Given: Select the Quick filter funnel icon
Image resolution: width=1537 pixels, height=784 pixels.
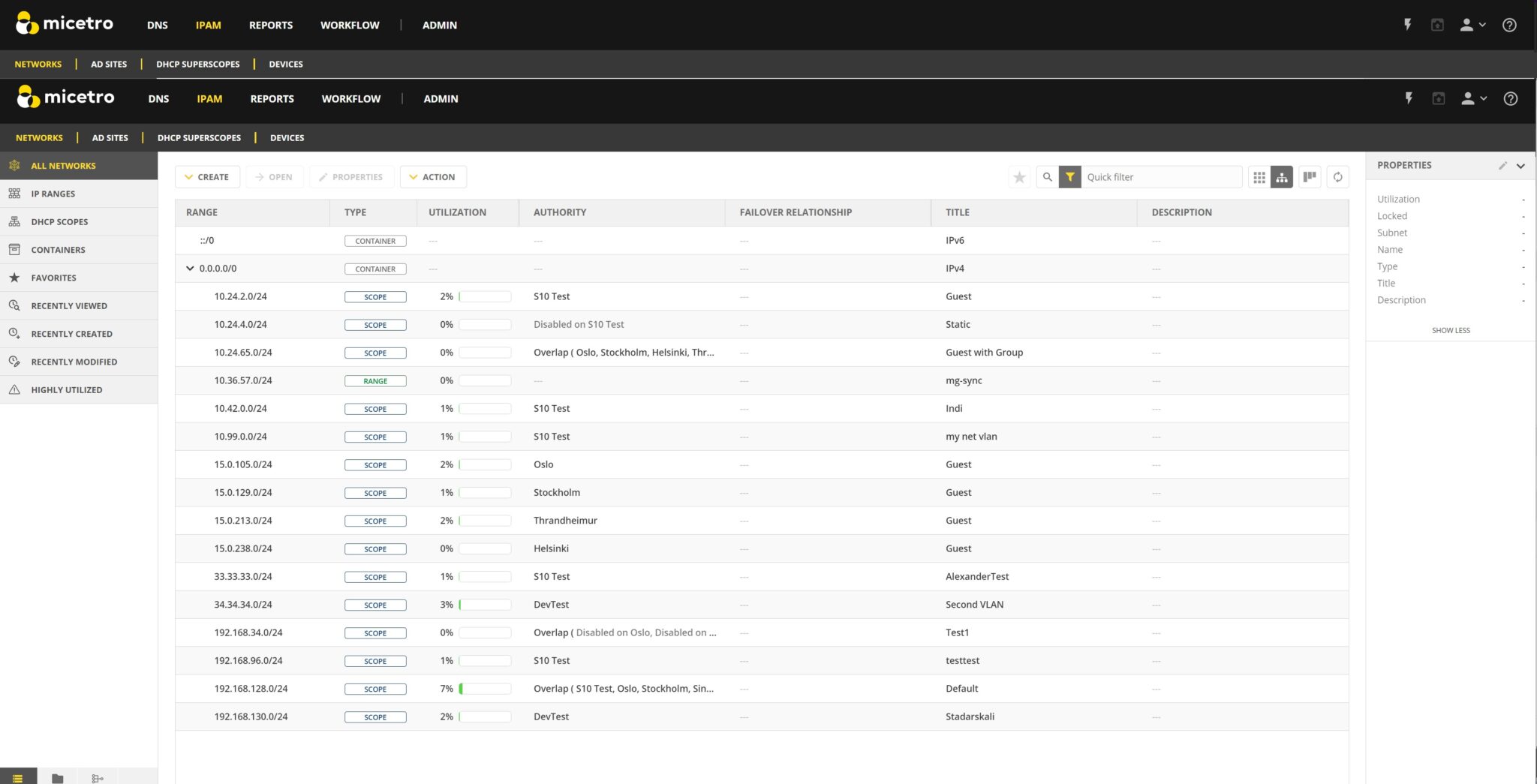Looking at the screenshot, I should click(1069, 177).
